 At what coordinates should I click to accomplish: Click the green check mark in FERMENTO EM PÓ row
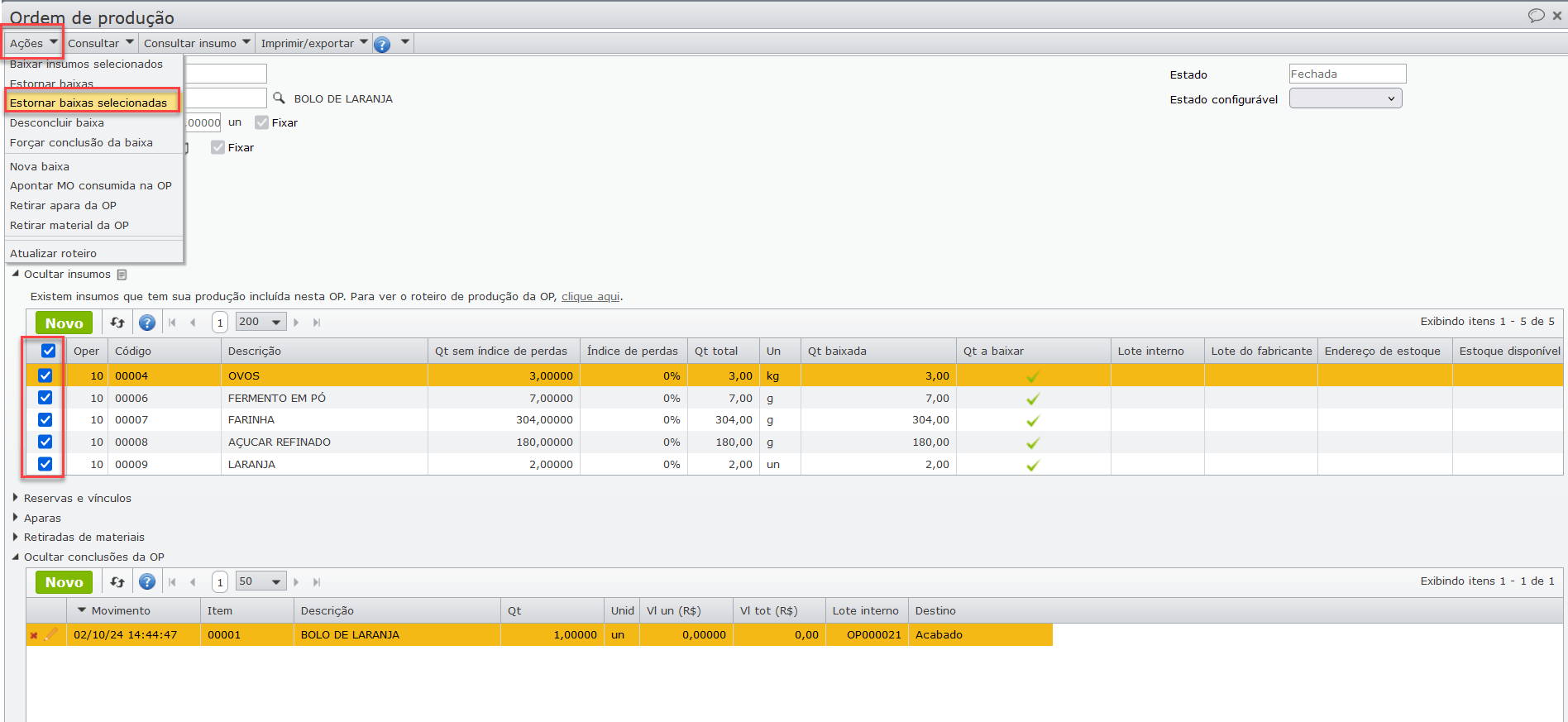pyautogui.click(x=1033, y=399)
